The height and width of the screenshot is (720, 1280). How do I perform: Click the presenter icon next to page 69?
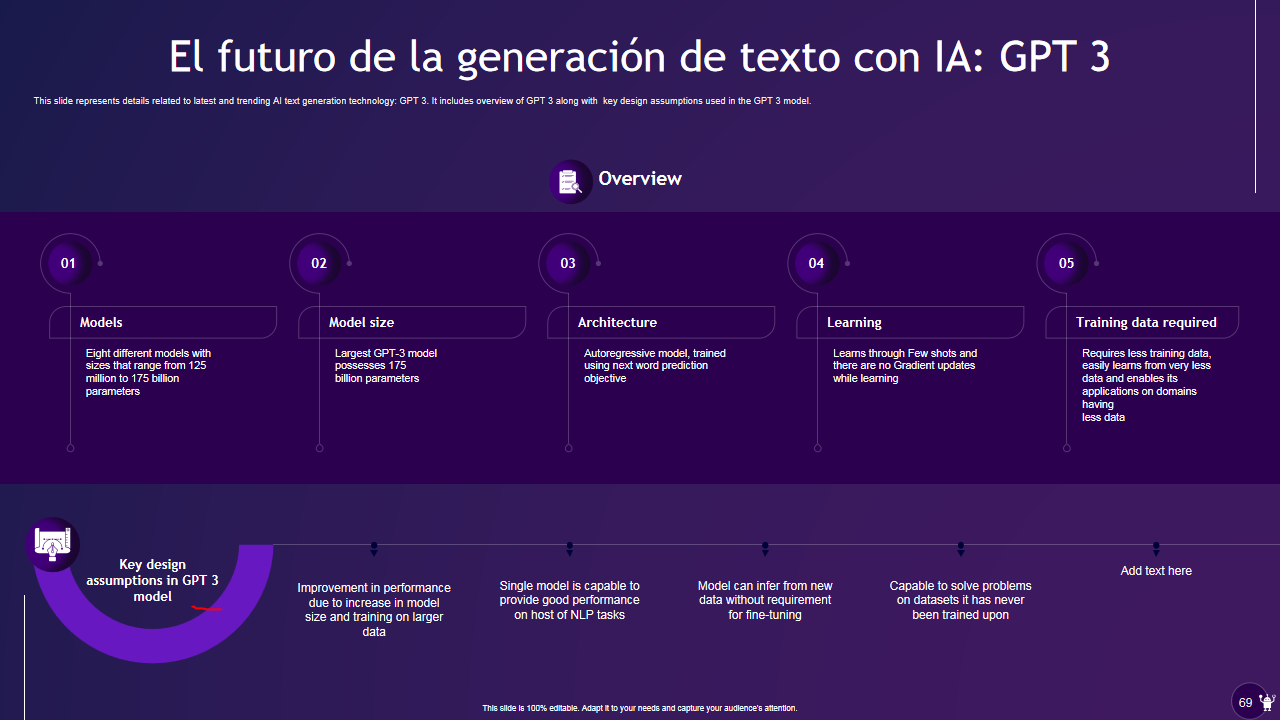(1267, 702)
